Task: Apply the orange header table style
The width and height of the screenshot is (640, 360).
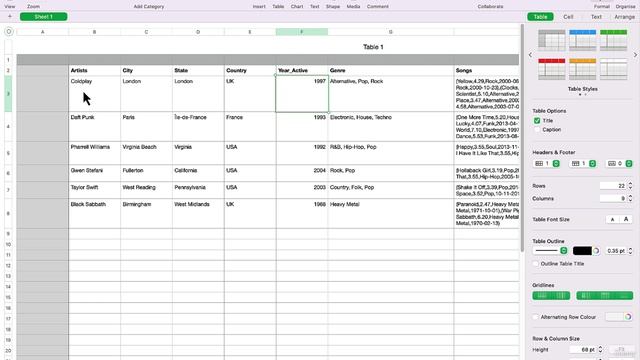Action: click(x=582, y=69)
